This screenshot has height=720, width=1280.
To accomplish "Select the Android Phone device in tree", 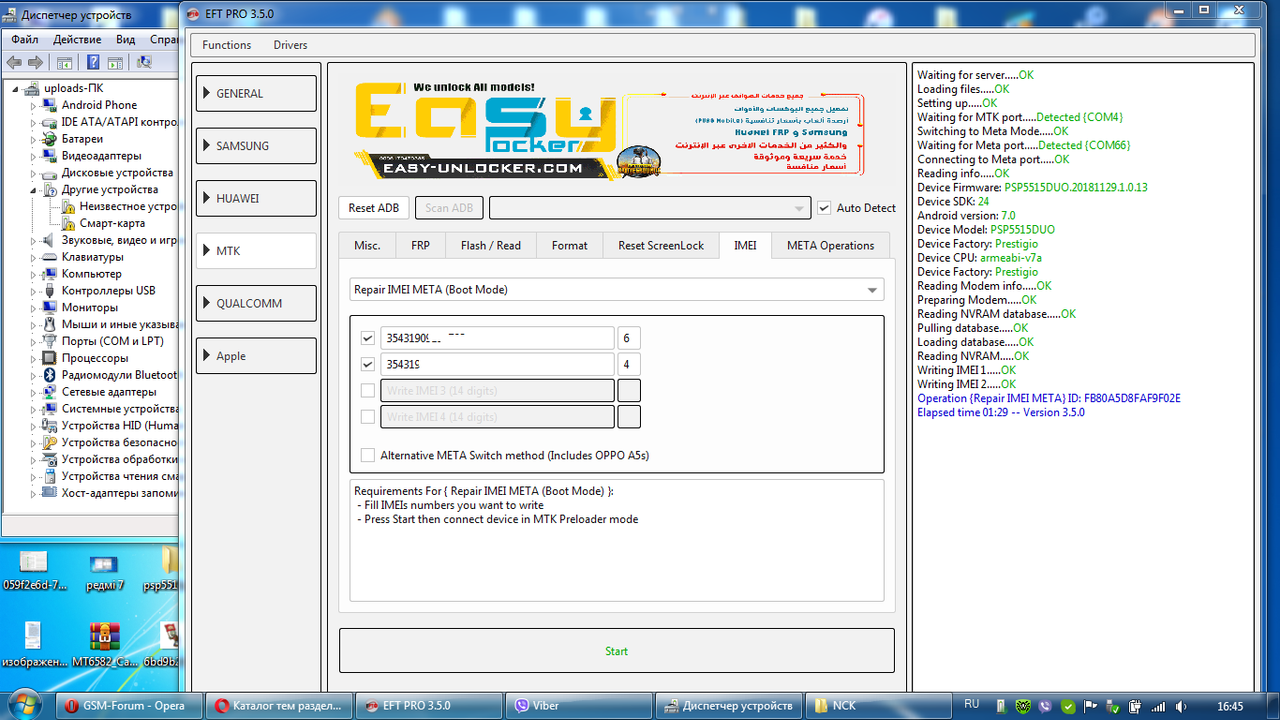I will tap(99, 105).
